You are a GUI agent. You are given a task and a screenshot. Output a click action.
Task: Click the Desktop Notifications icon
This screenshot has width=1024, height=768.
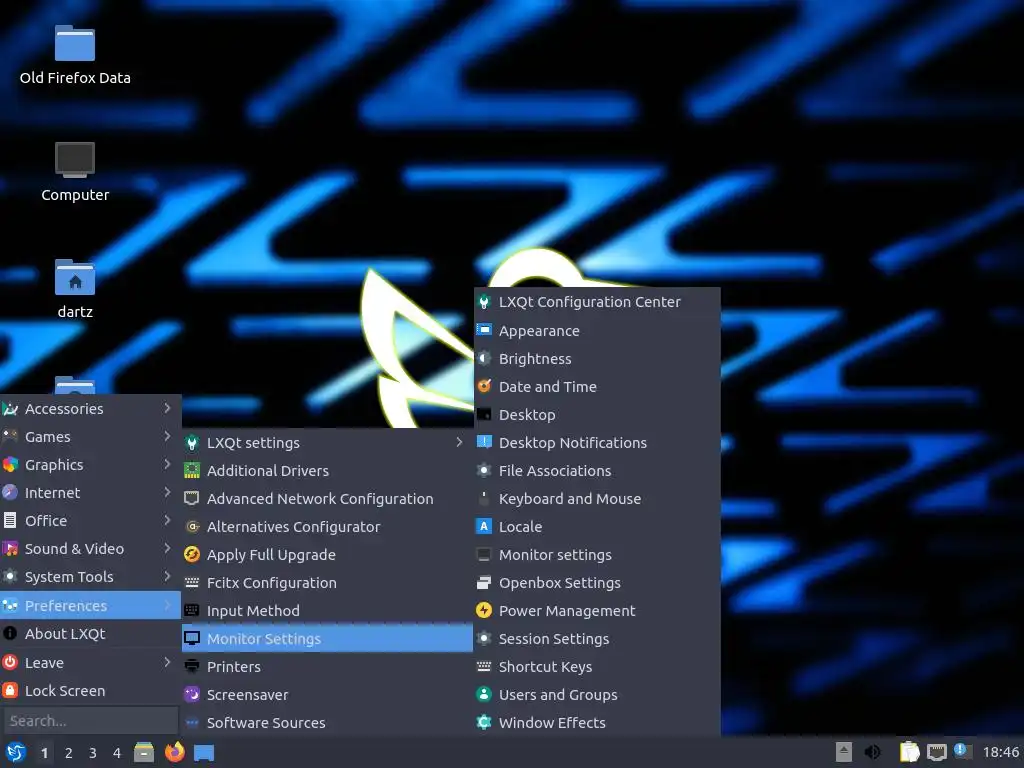point(484,442)
